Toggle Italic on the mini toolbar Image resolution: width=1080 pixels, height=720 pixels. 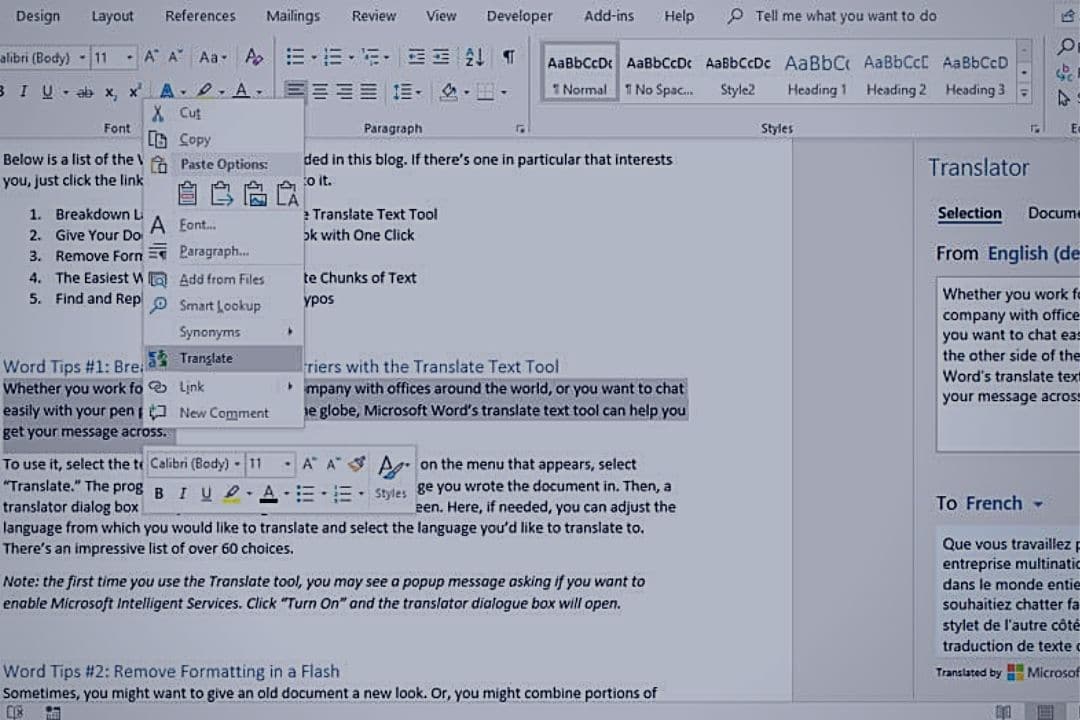click(x=183, y=493)
